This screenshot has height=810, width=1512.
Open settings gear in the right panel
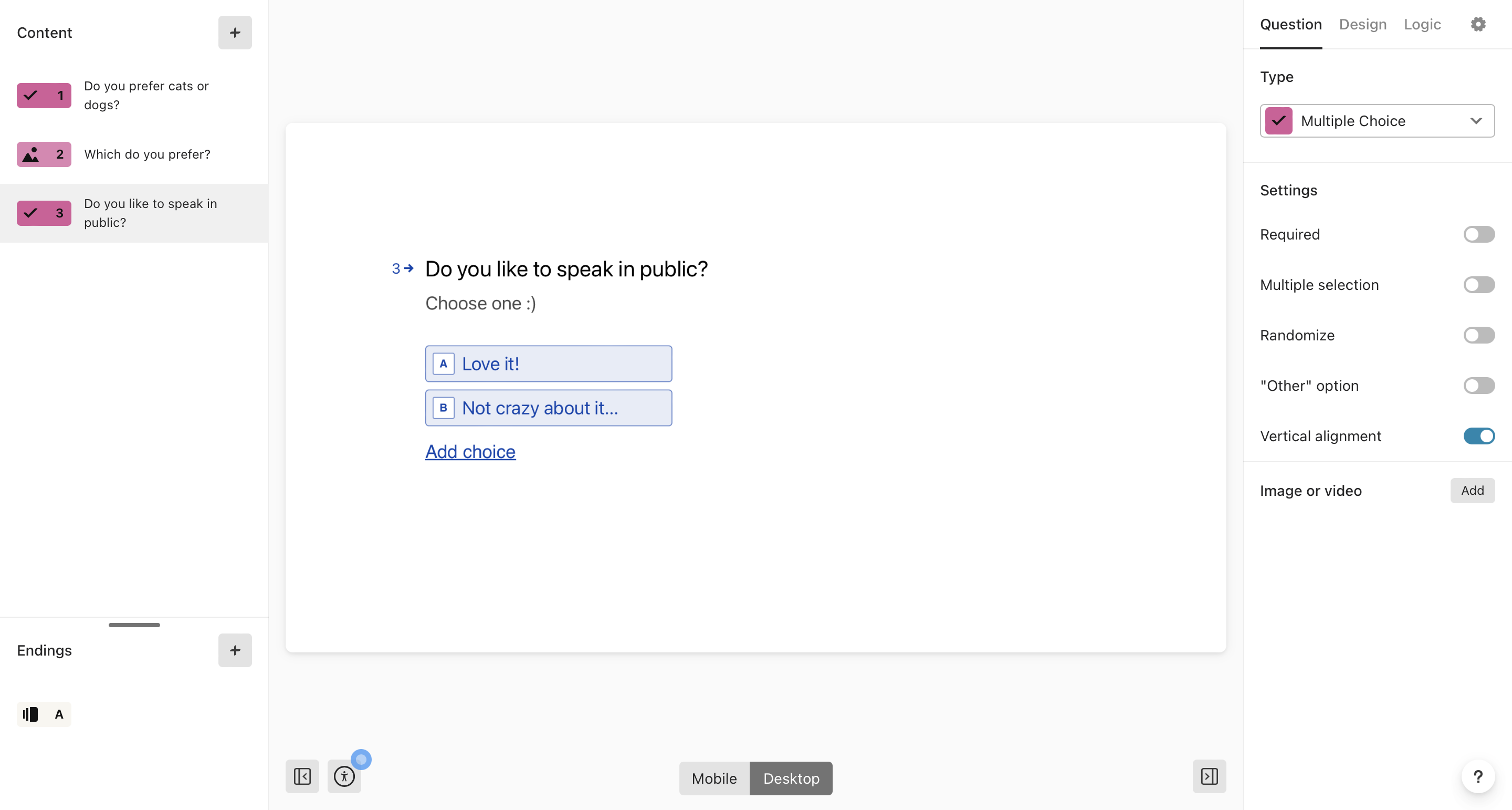tap(1478, 24)
